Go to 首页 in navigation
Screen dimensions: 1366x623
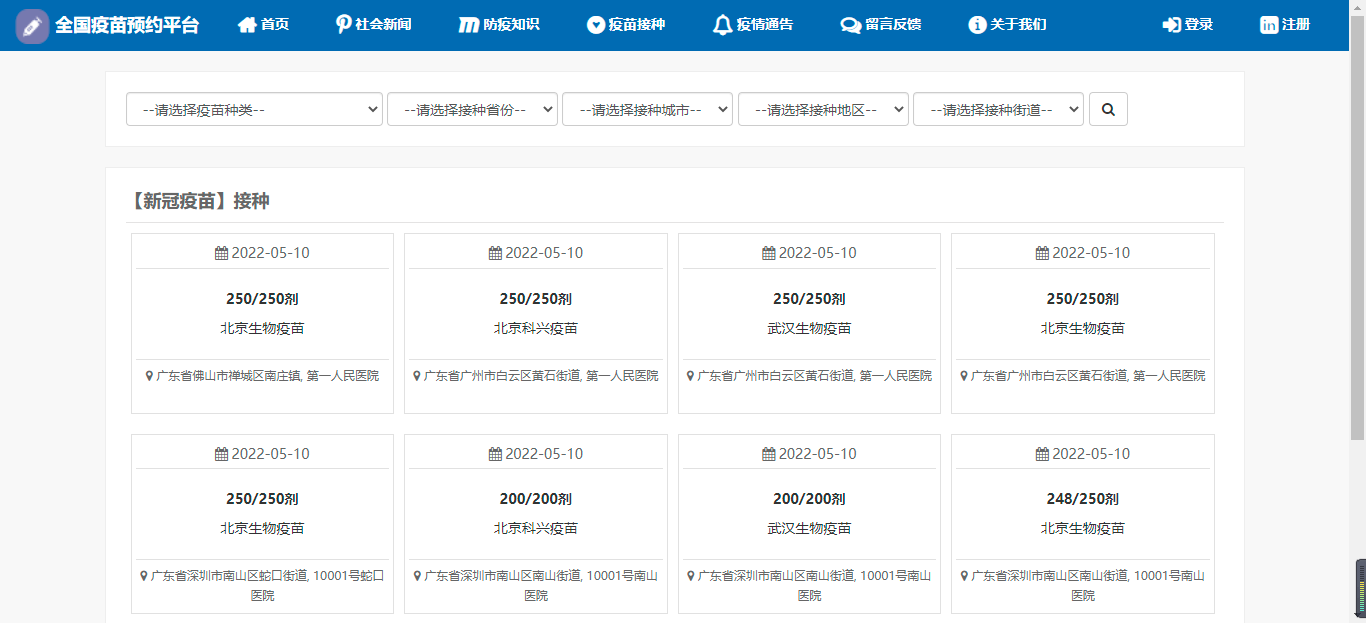(x=264, y=25)
